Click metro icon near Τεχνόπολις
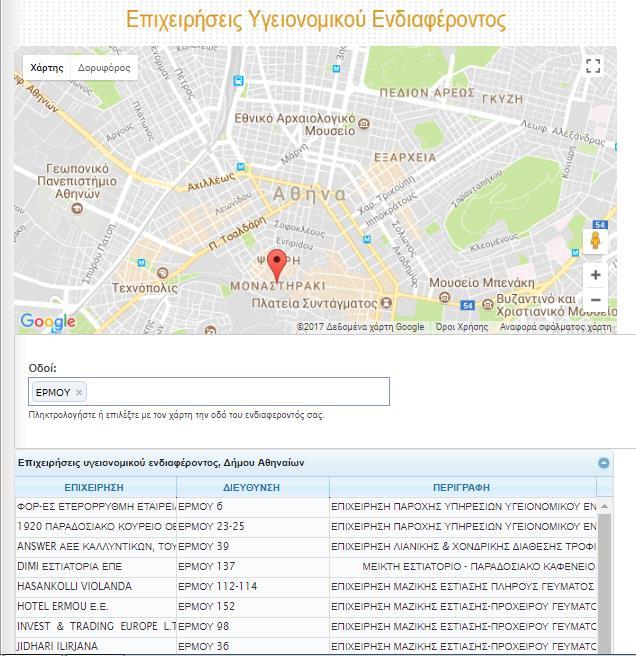636x656 pixels. (141, 263)
